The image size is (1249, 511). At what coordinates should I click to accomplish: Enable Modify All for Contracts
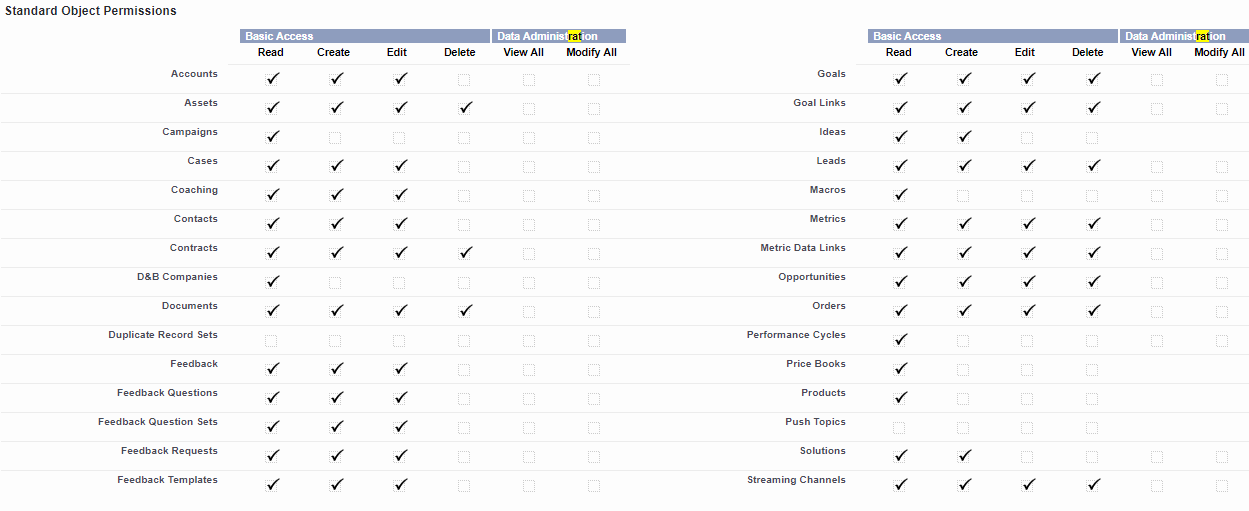click(x=594, y=253)
